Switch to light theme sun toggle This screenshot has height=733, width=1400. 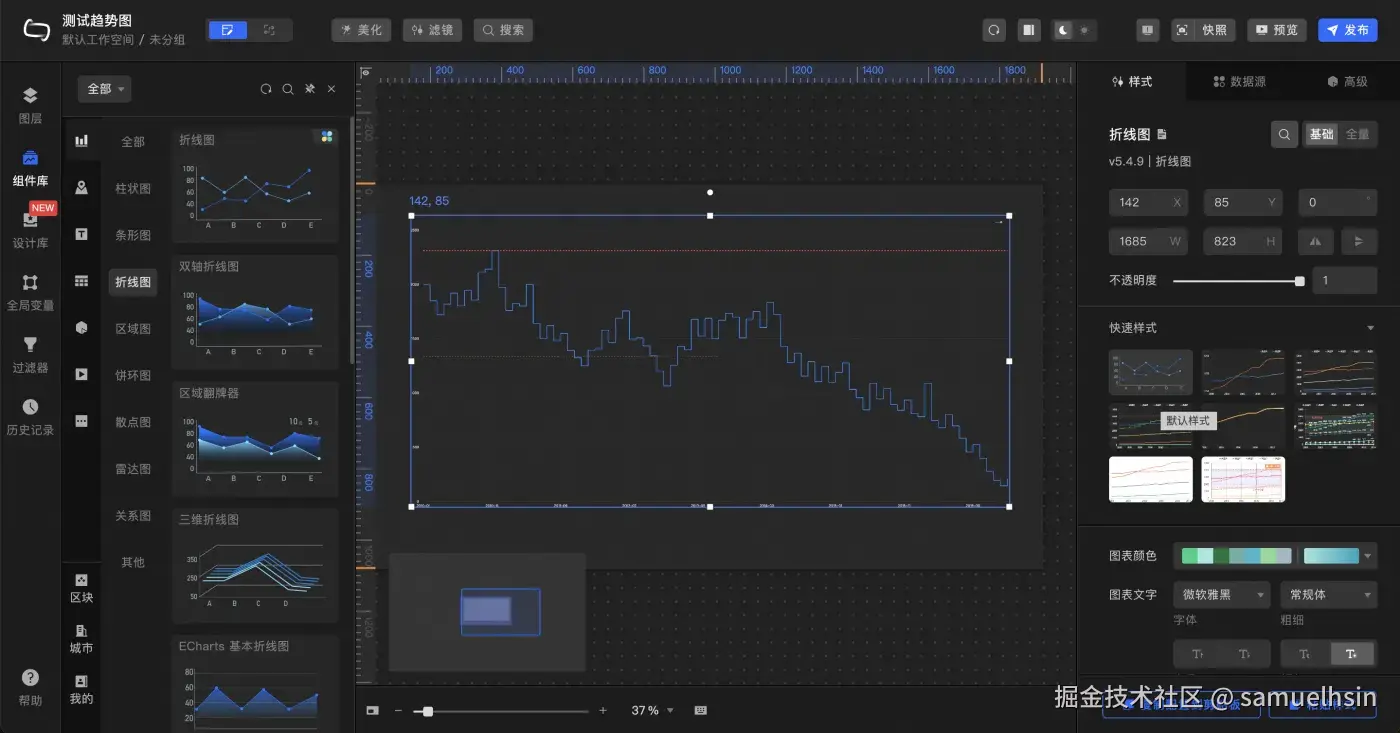(1084, 30)
